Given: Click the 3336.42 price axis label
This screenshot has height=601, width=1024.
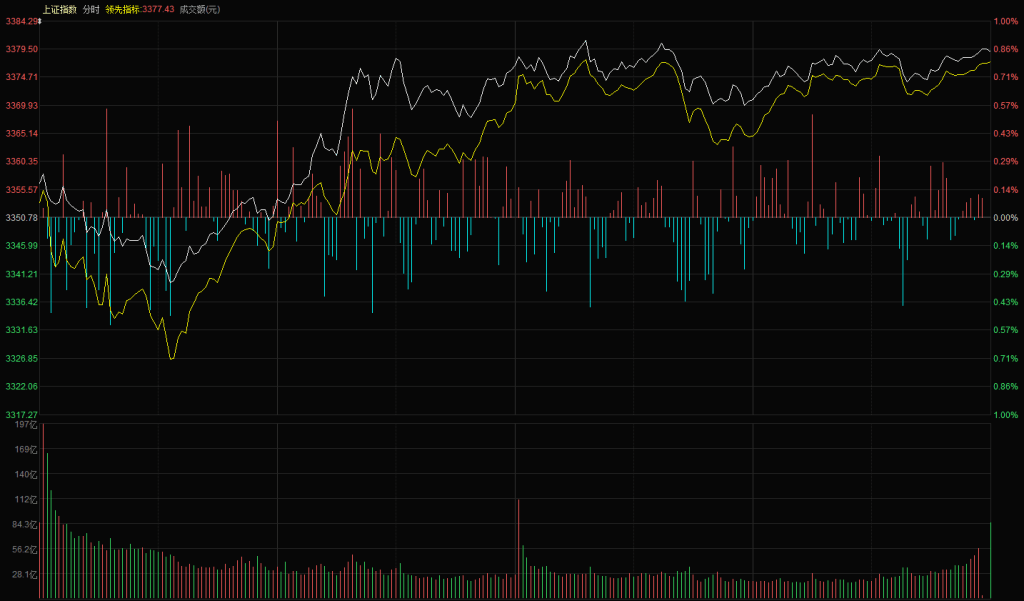Looking at the screenshot, I should point(22,302).
